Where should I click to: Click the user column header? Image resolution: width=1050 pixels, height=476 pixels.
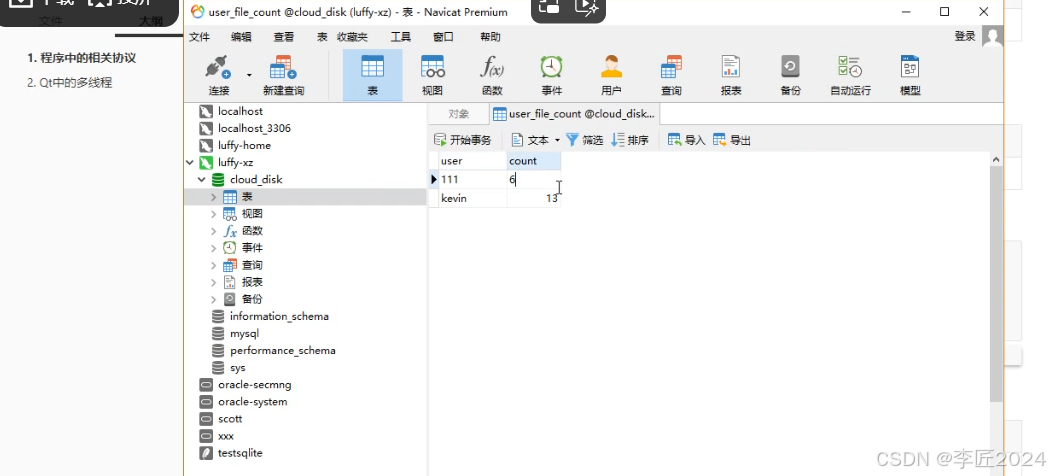pos(473,161)
